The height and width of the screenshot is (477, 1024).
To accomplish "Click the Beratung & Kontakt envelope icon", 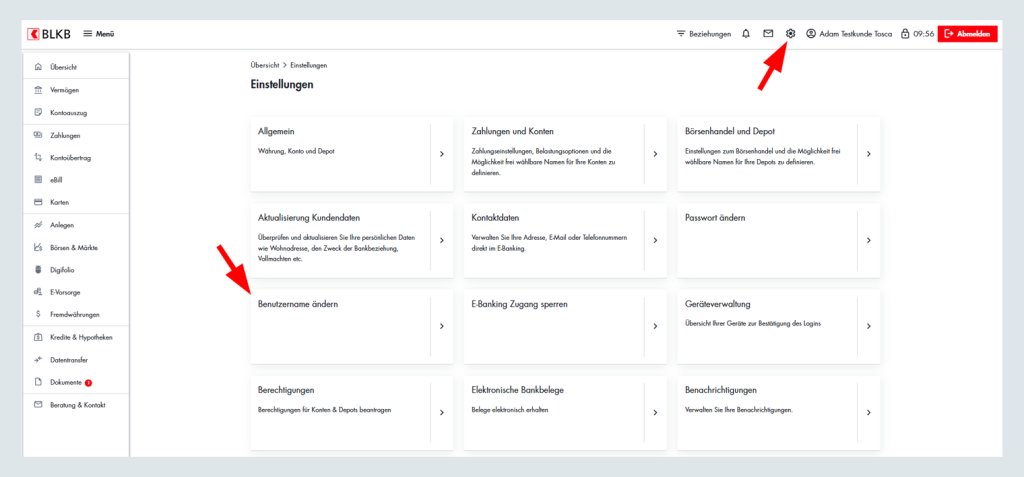I will click(x=38, y=404).
